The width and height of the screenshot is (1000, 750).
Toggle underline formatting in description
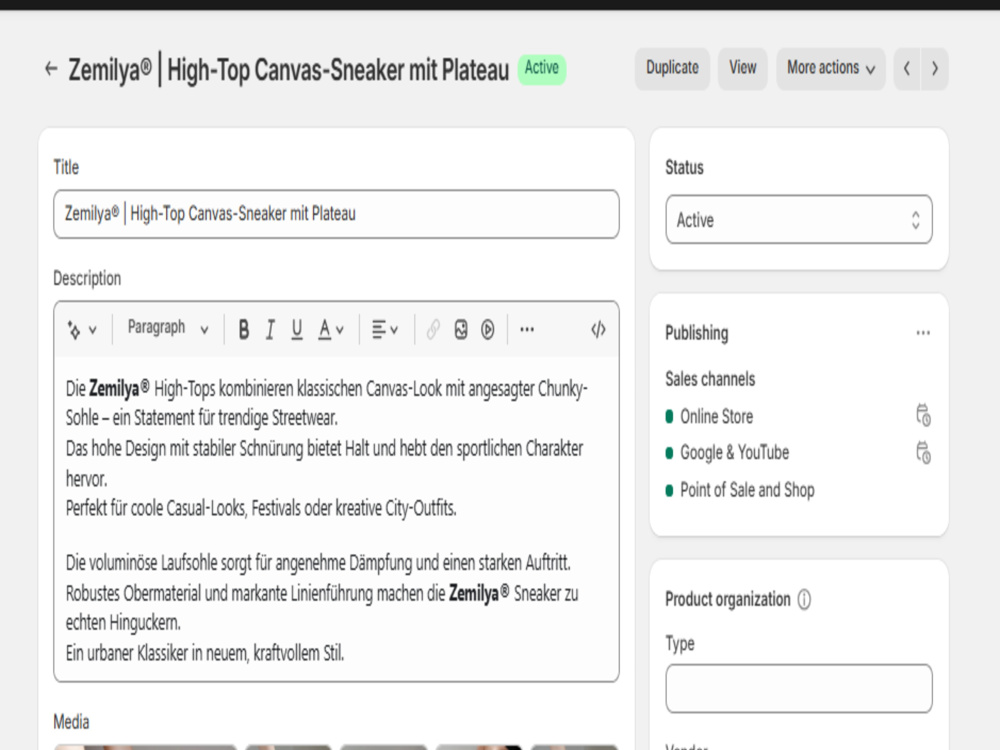[297, 330]
